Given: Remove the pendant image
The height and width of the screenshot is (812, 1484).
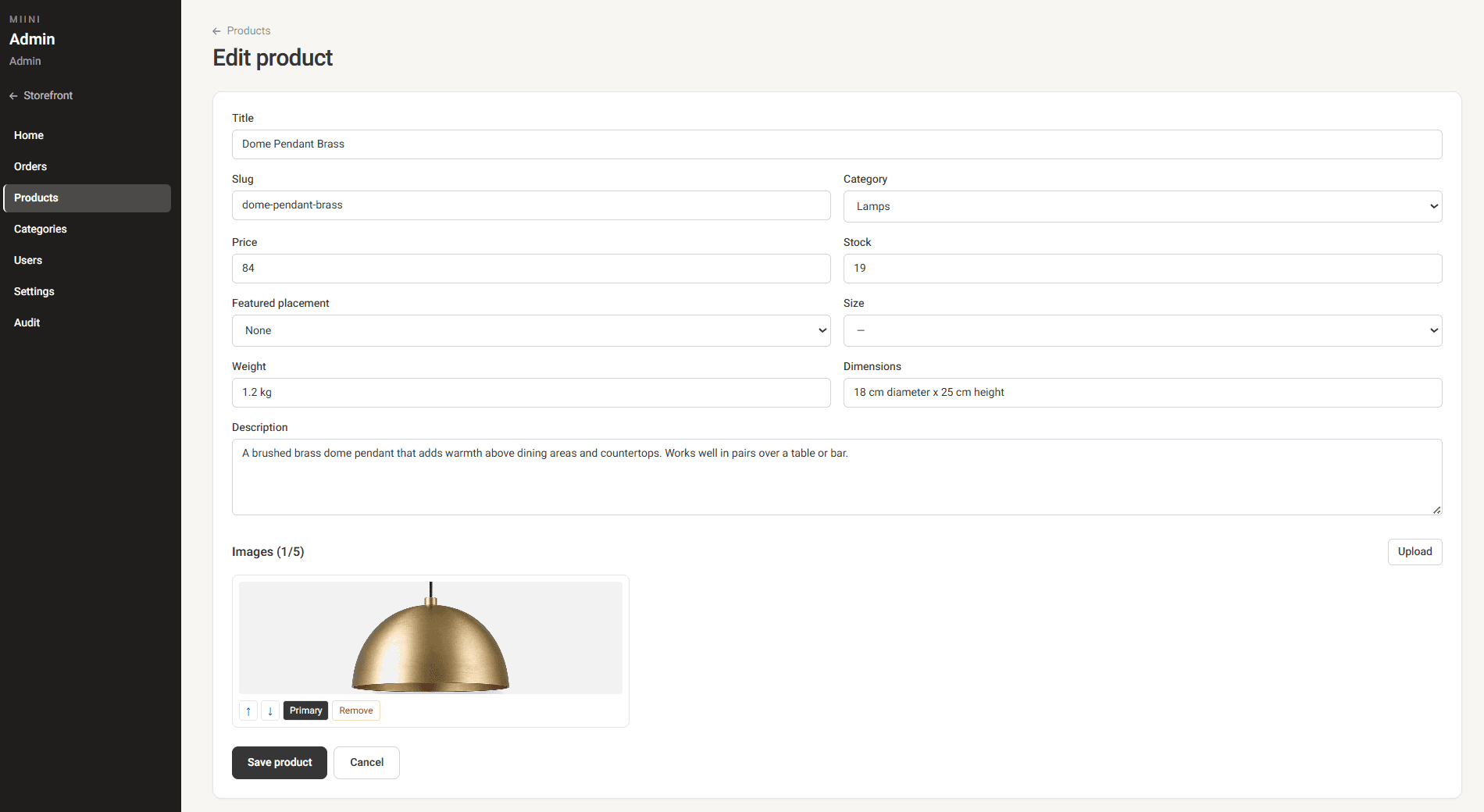Looking at the screenshot, I should pos(355,710).
